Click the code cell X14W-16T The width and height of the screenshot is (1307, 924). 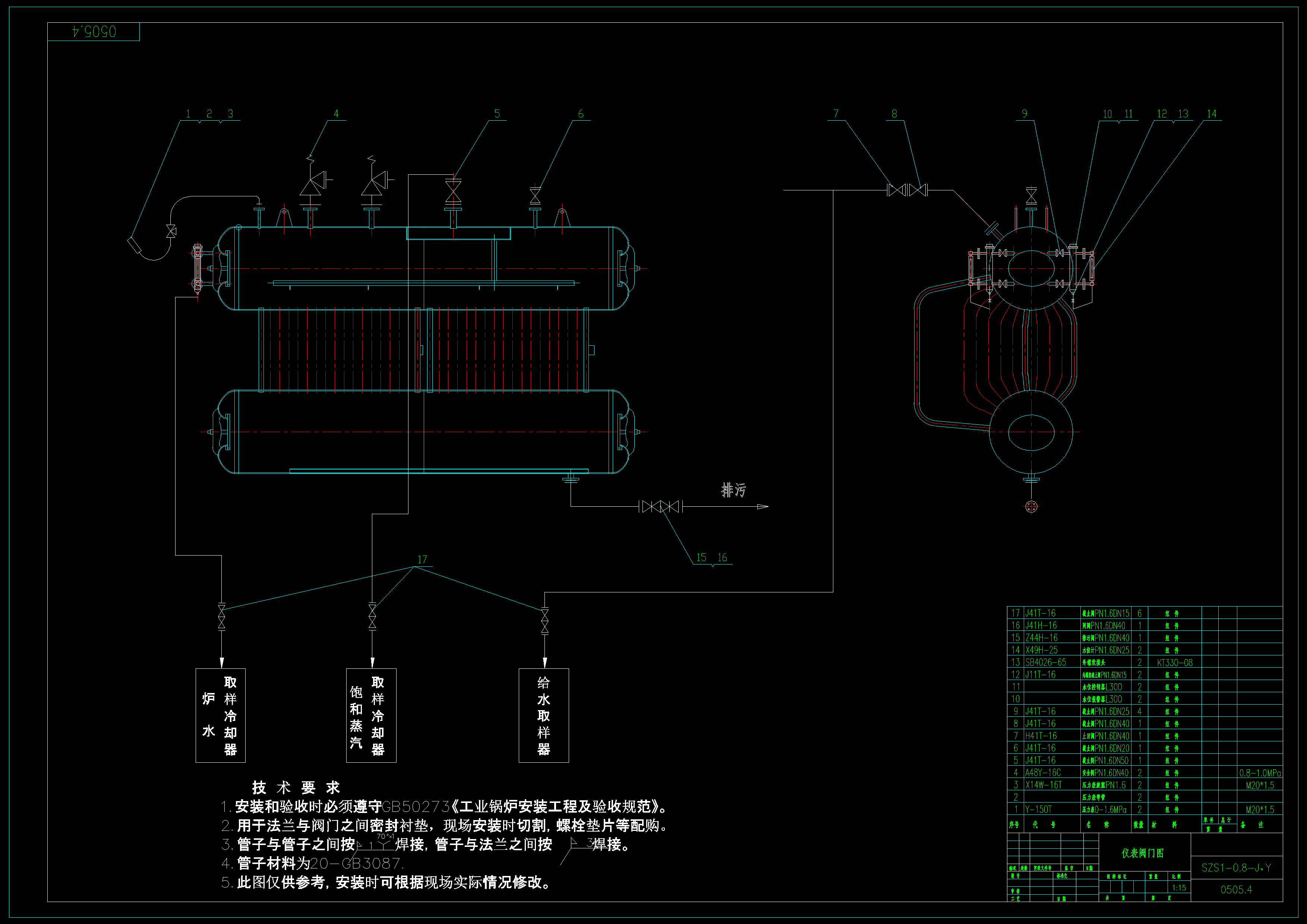pos(1044,785)
